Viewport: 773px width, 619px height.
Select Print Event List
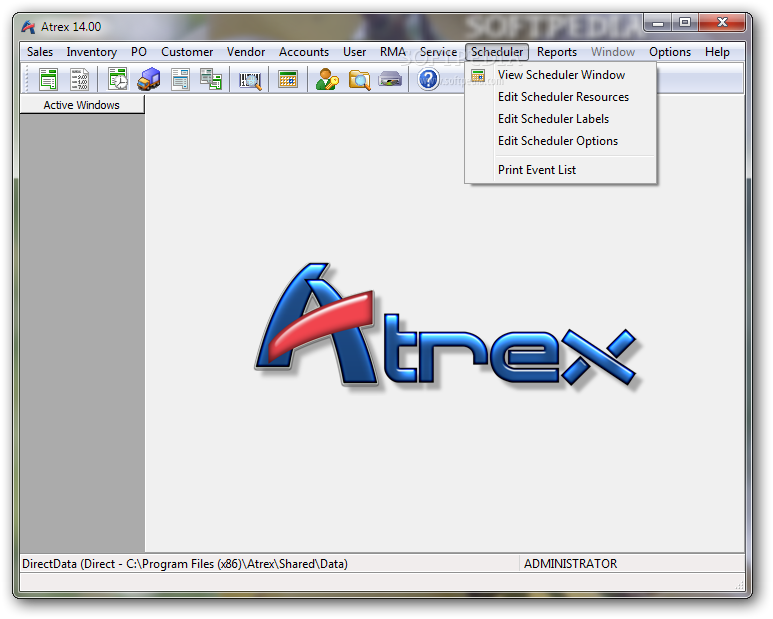(561, 170)
